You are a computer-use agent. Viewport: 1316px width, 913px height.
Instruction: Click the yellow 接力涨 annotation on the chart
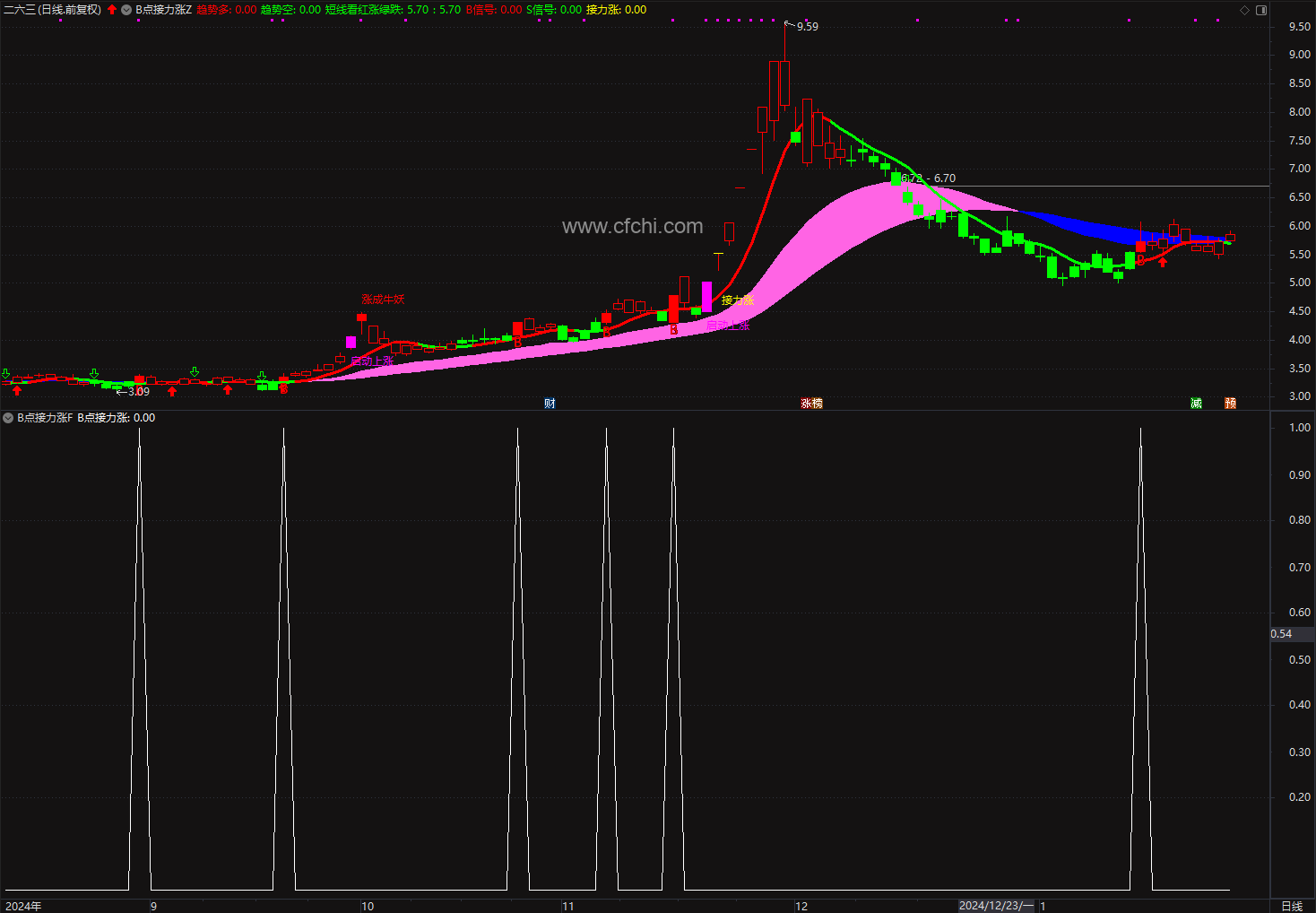tap(738, 300)
